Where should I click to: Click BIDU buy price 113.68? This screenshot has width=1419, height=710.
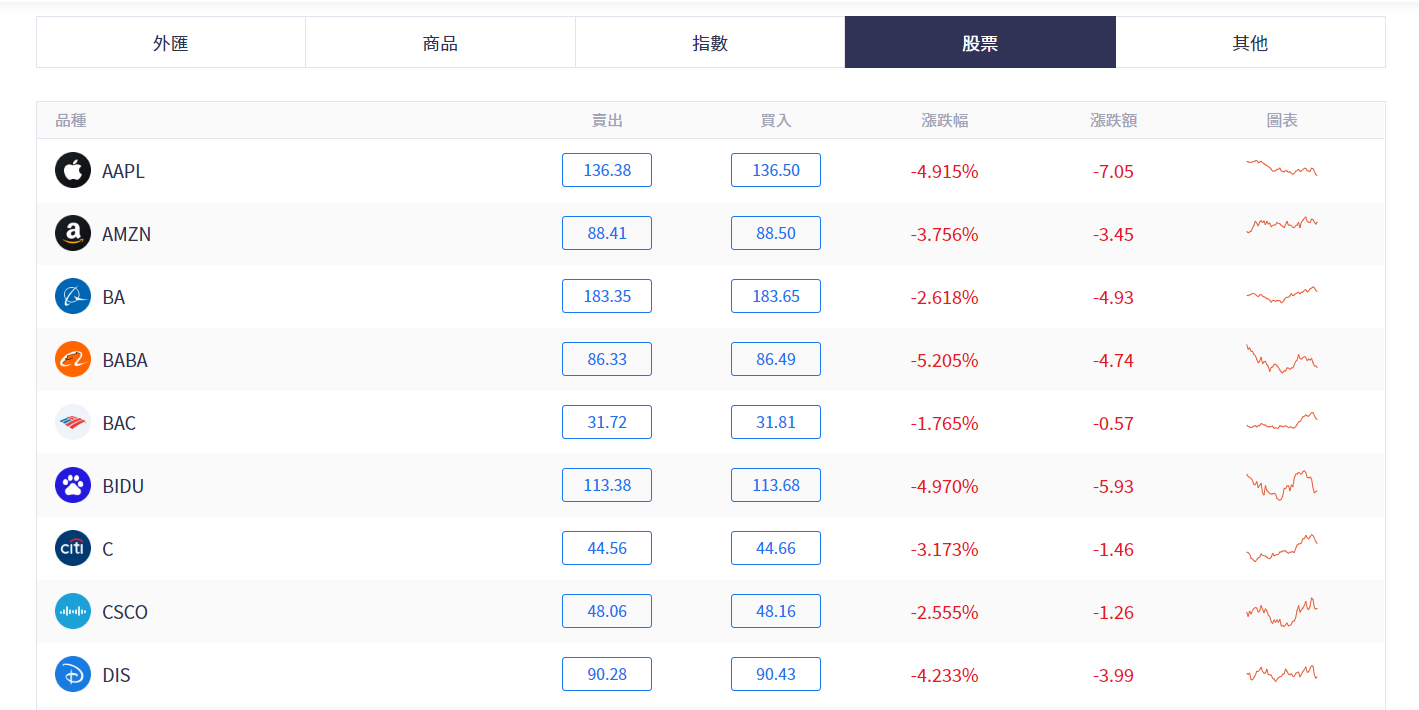click(776, 485)
